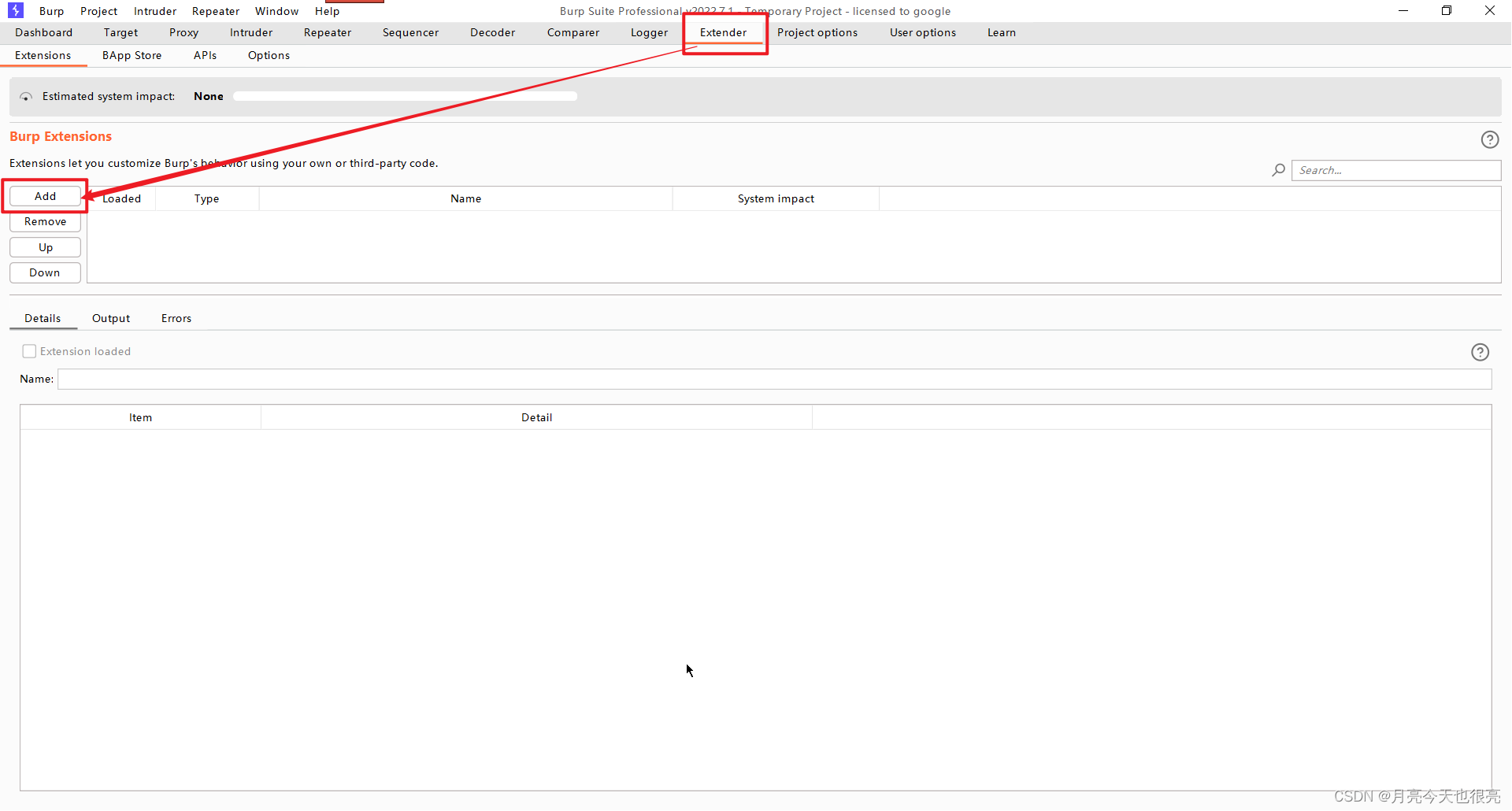Switch to the Proxy tab

tap(183, 32)
